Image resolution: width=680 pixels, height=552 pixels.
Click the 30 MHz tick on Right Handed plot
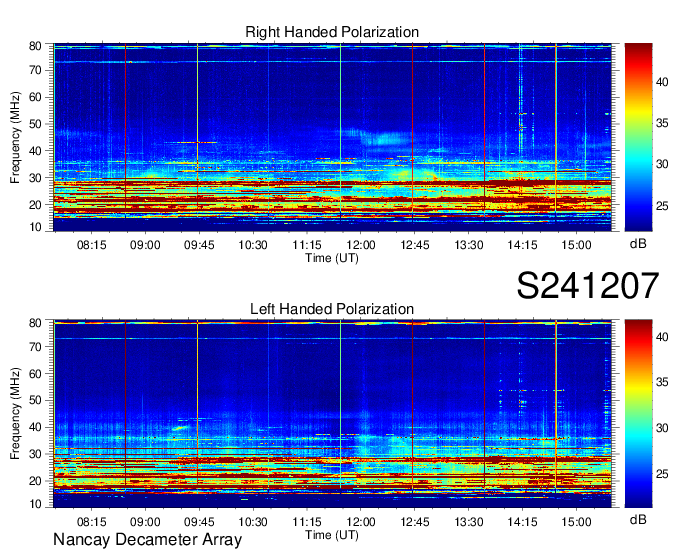coord(35,178)
